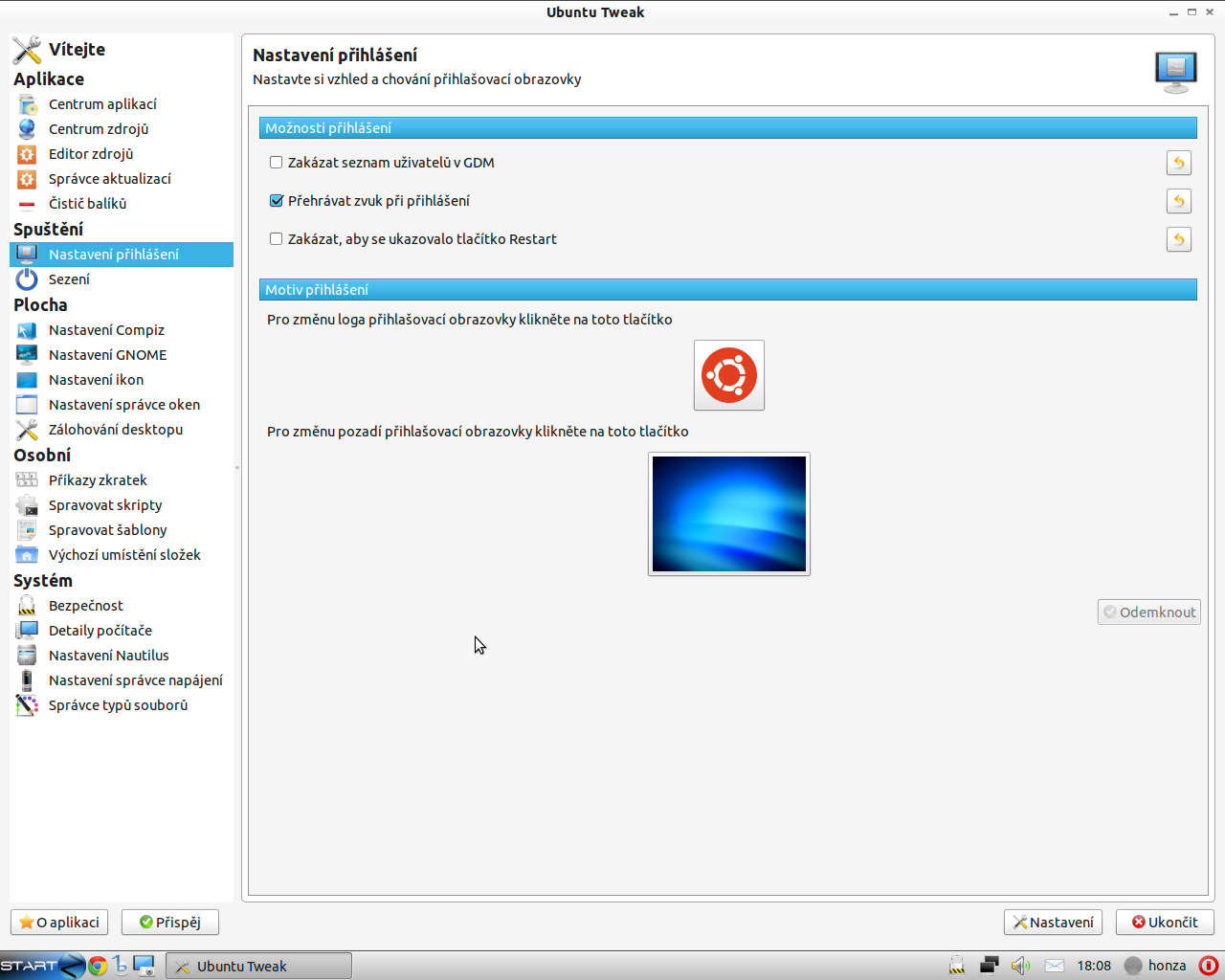Open Správce aktualizací icon

pyautogui.click(x=27, y=179)
